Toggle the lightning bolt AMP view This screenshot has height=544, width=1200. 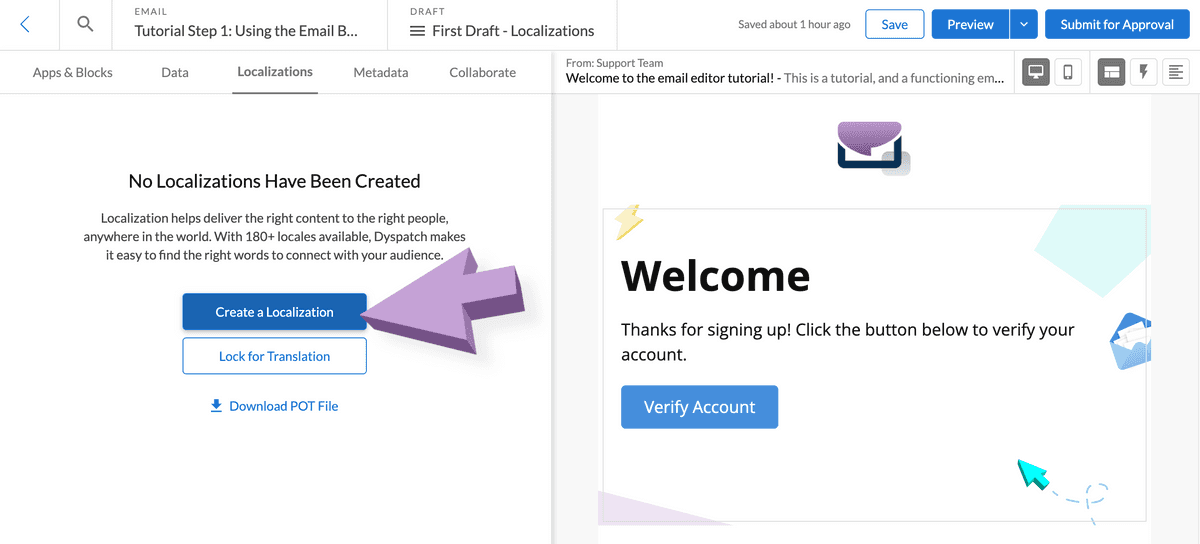(x=1143, y=72)
